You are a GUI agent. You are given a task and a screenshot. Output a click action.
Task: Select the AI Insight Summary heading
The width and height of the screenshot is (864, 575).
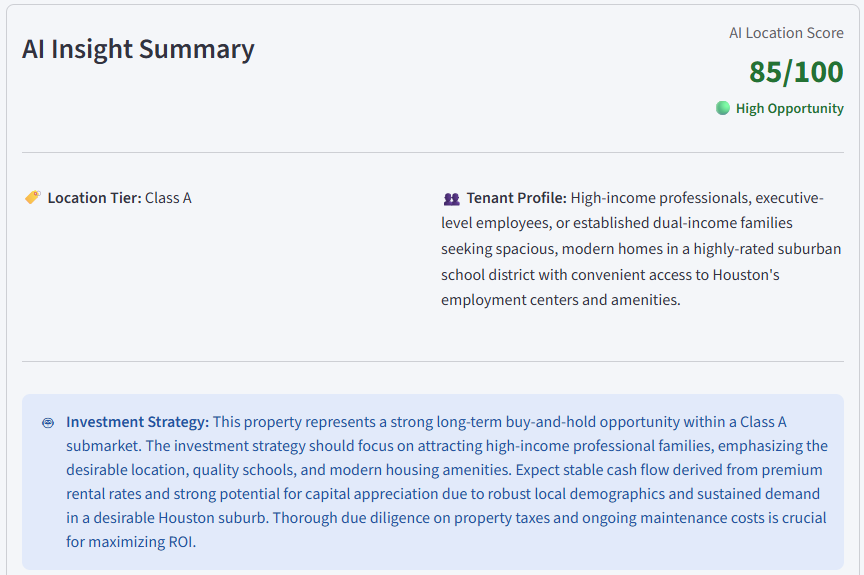(x=138, y=49)
